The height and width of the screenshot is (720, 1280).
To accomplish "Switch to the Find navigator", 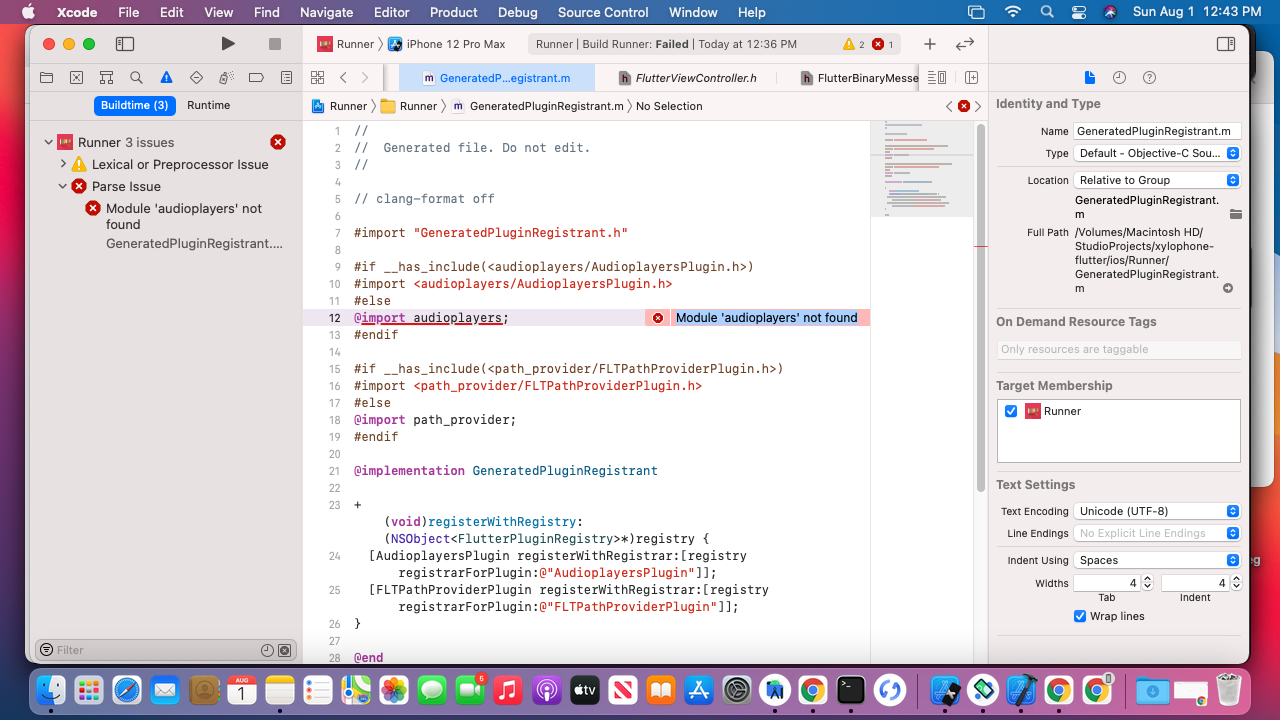I will tap(136, 77).
